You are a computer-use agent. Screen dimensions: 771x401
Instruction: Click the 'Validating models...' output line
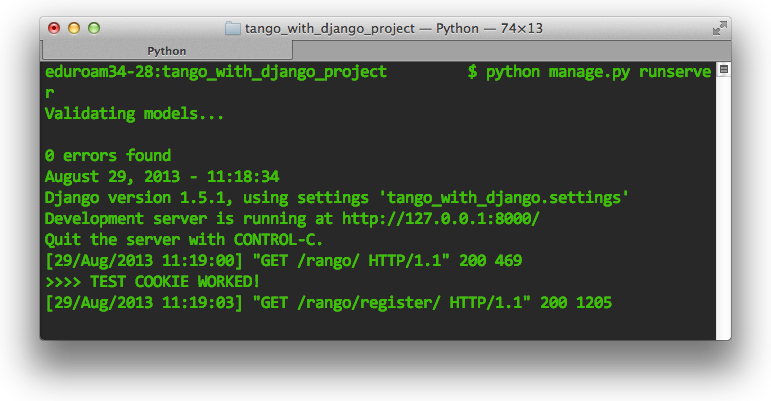tap(134, 114)
